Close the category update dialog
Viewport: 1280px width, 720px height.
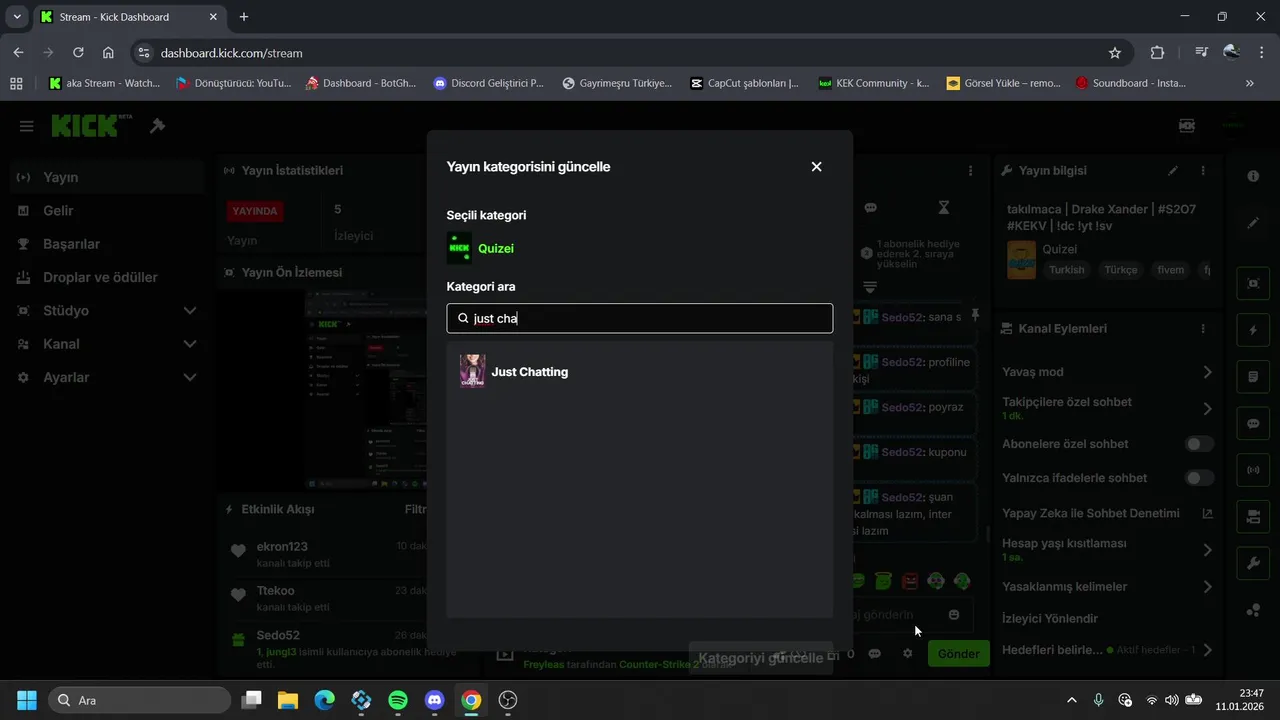pos(816,167)
